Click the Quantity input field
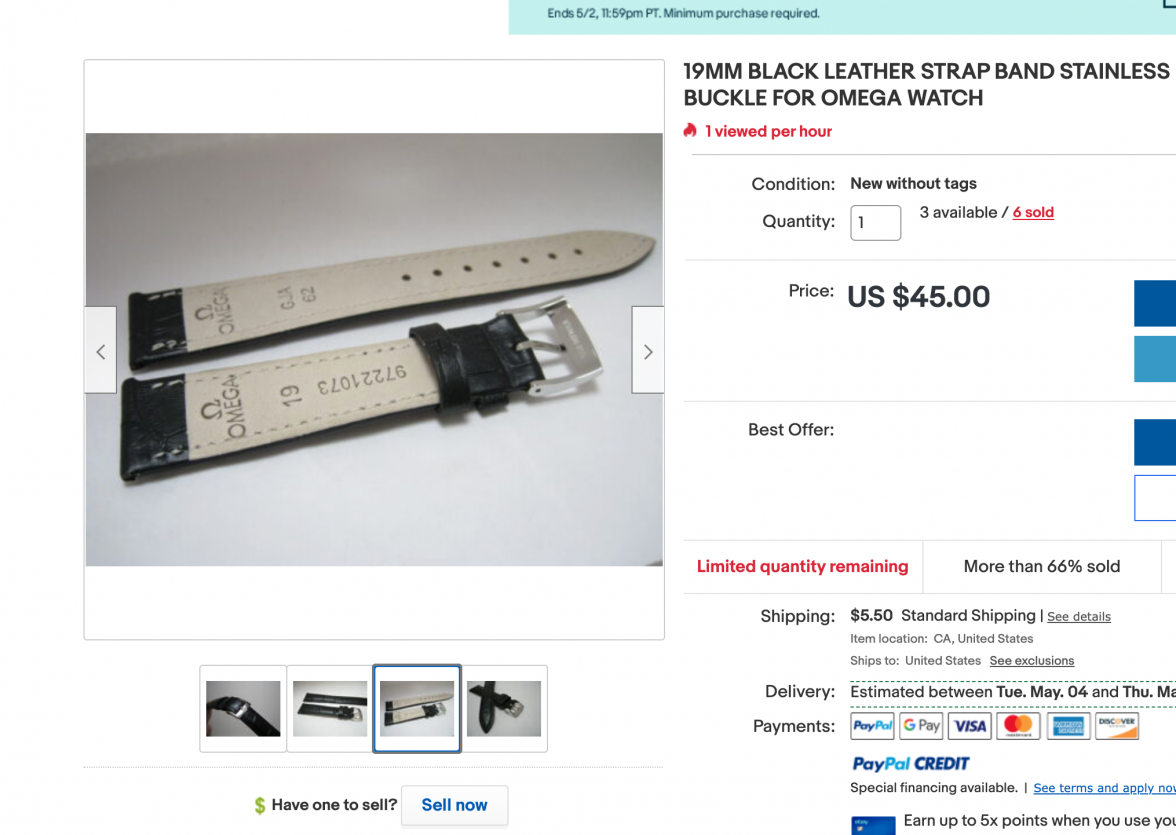 (x=875, y=223)
